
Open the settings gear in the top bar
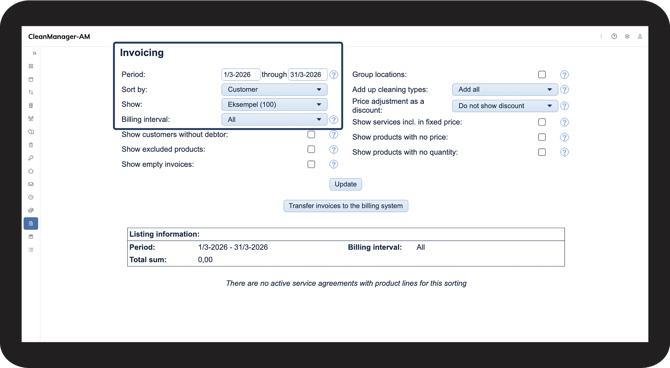click(x=627, y=36)
